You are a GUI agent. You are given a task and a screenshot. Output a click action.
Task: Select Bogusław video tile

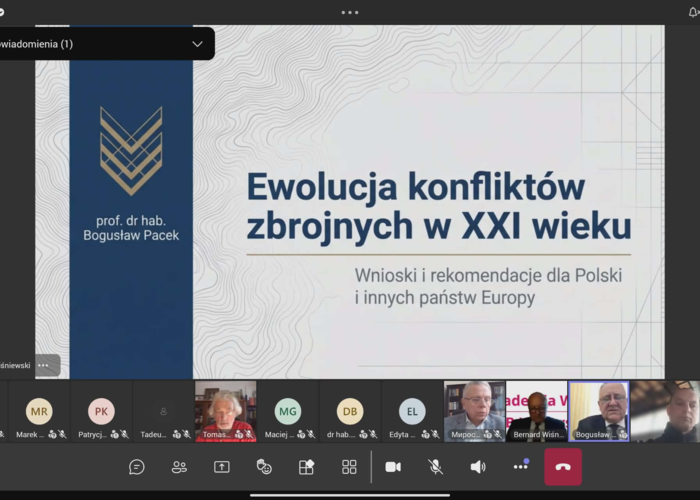(599, 412)
